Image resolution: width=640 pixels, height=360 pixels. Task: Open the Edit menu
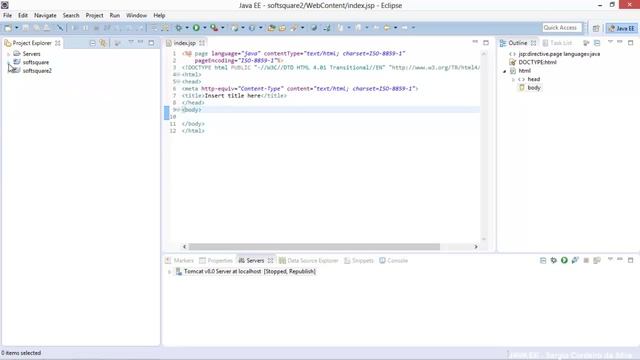23,16
